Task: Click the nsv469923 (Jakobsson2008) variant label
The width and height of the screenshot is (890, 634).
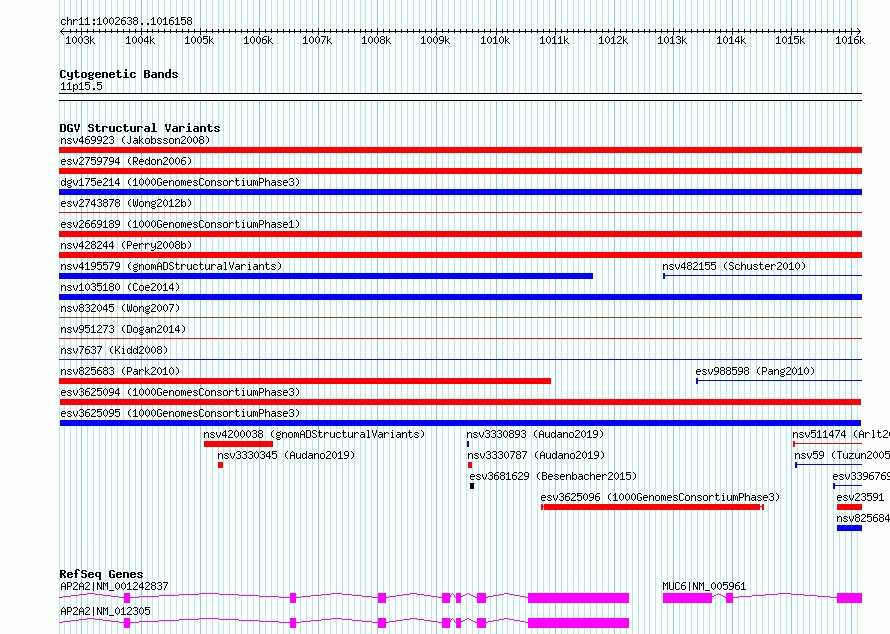Action: pyautogui.click(x=135, y=140)
